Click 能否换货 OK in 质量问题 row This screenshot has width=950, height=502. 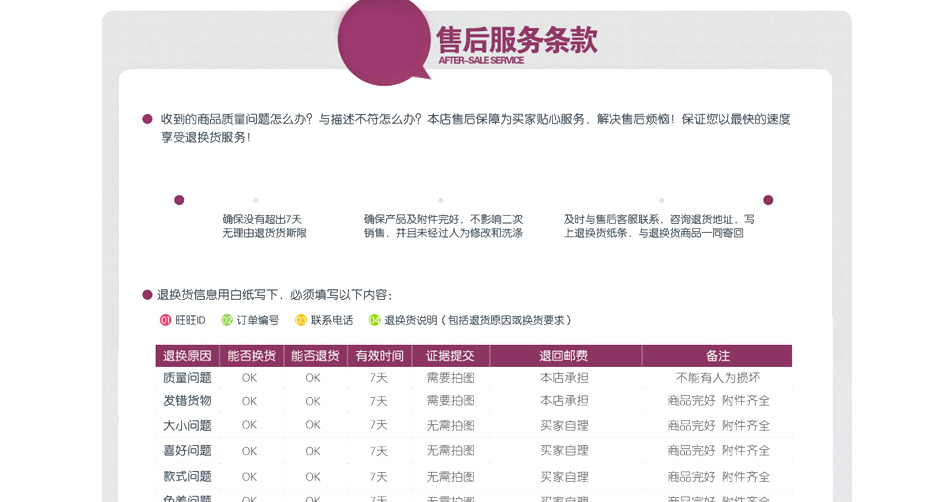pyautogui.click(x=250, y=378)
